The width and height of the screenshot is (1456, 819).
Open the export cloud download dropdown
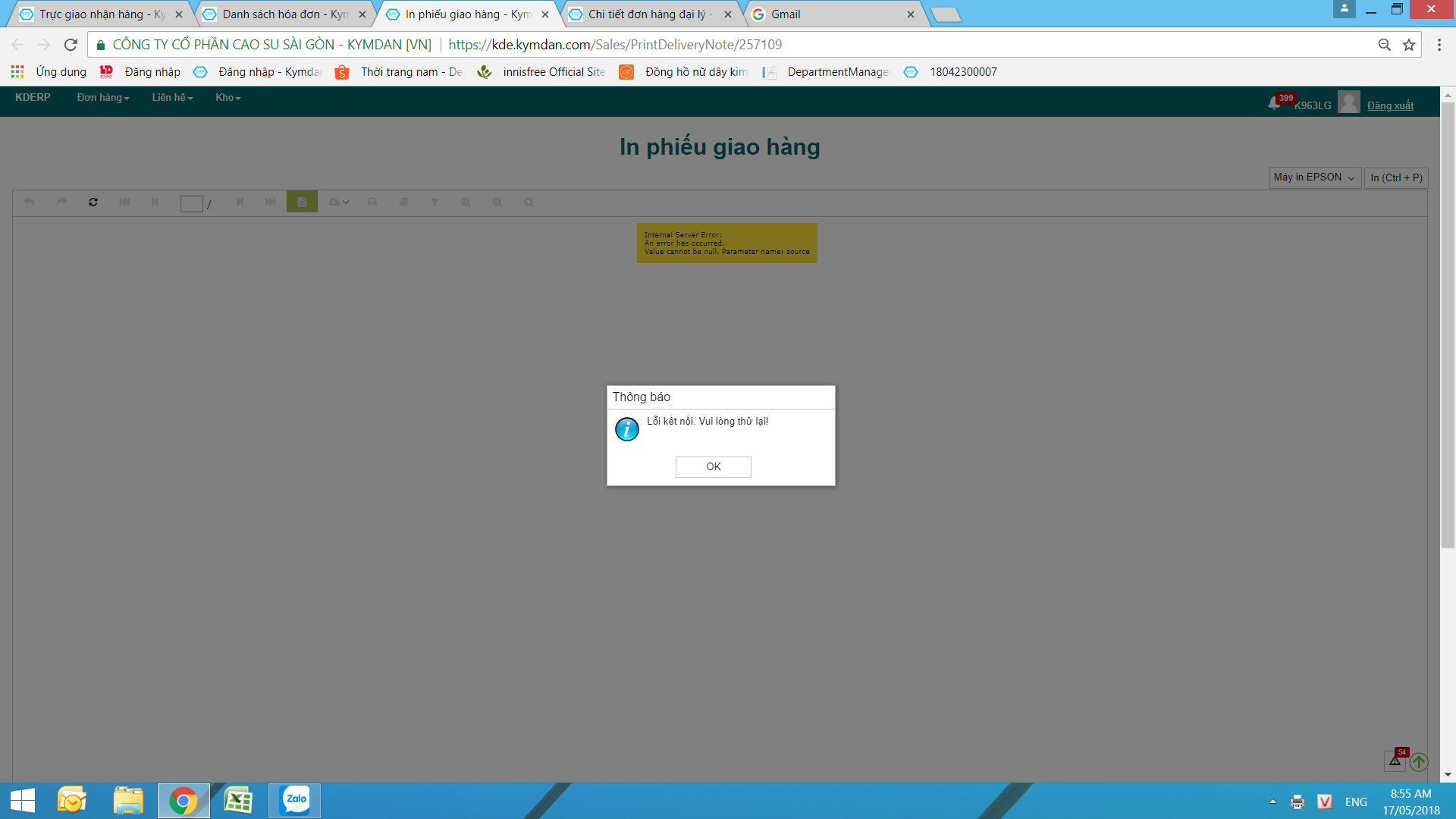click(x=338, y=202)
